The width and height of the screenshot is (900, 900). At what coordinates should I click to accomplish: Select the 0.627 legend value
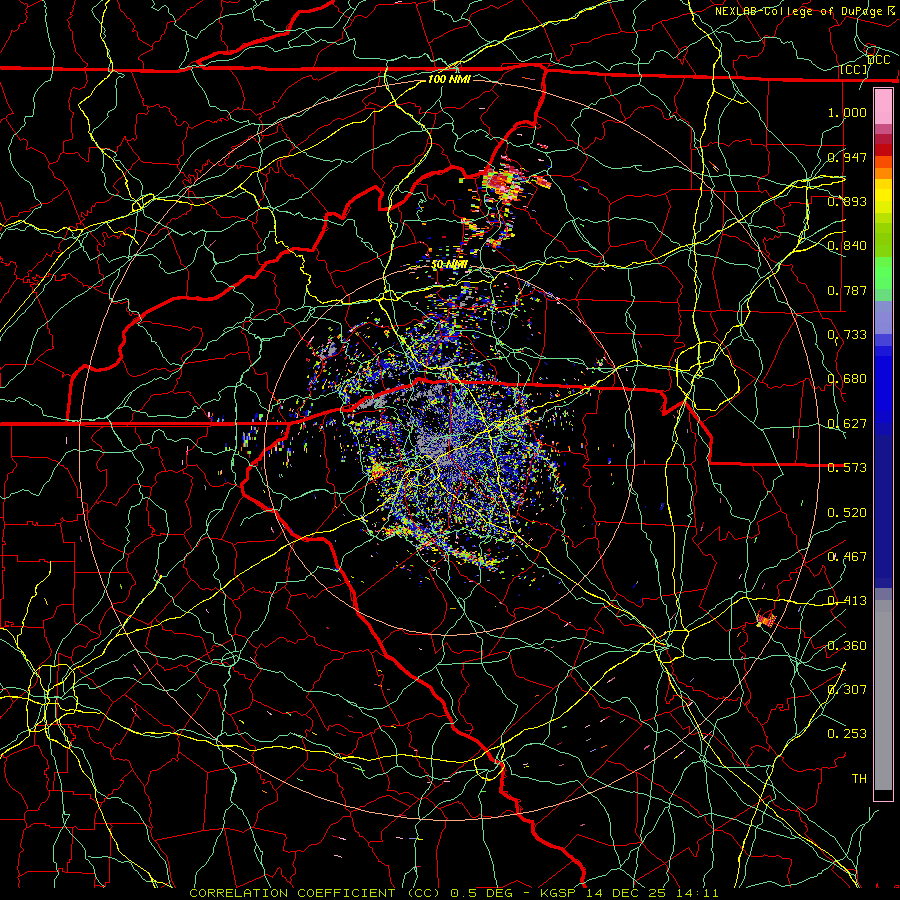click(847, 424)
